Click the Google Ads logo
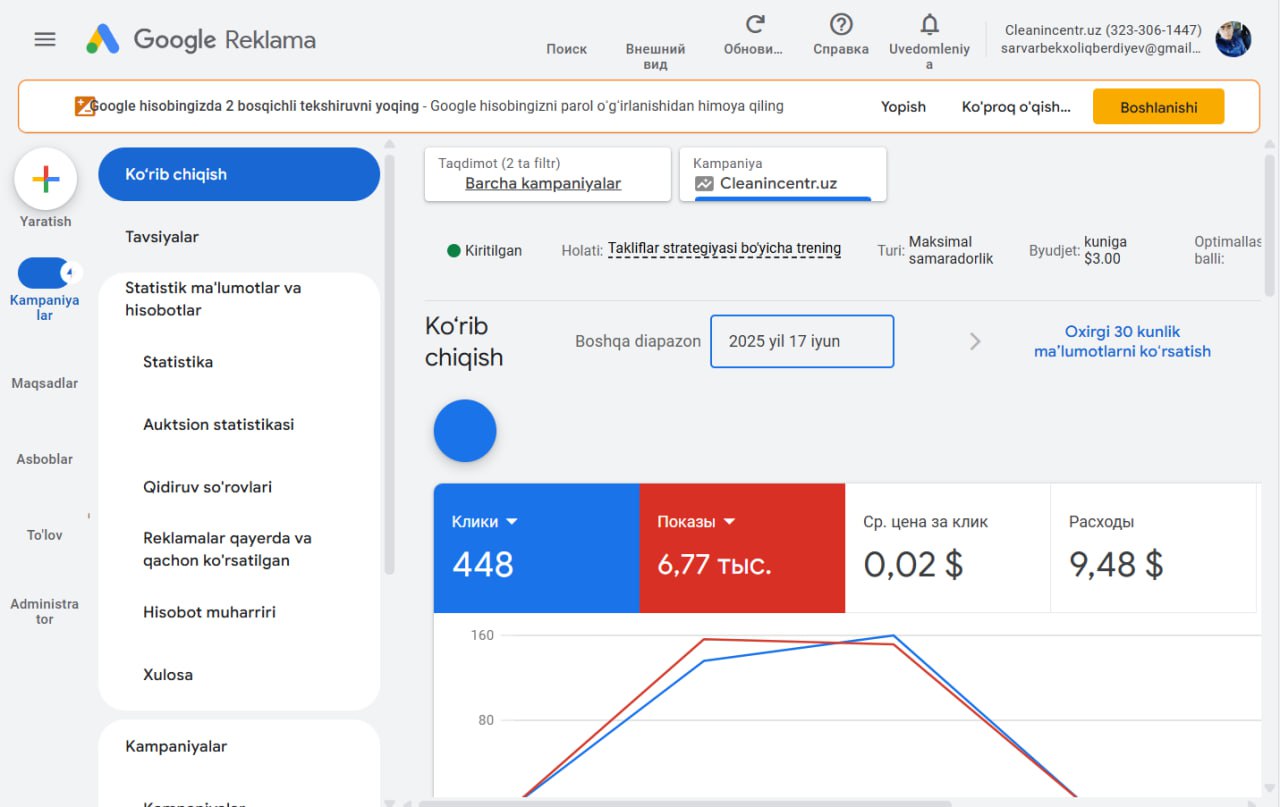The image size is (1280, 807). pos(201,39)
